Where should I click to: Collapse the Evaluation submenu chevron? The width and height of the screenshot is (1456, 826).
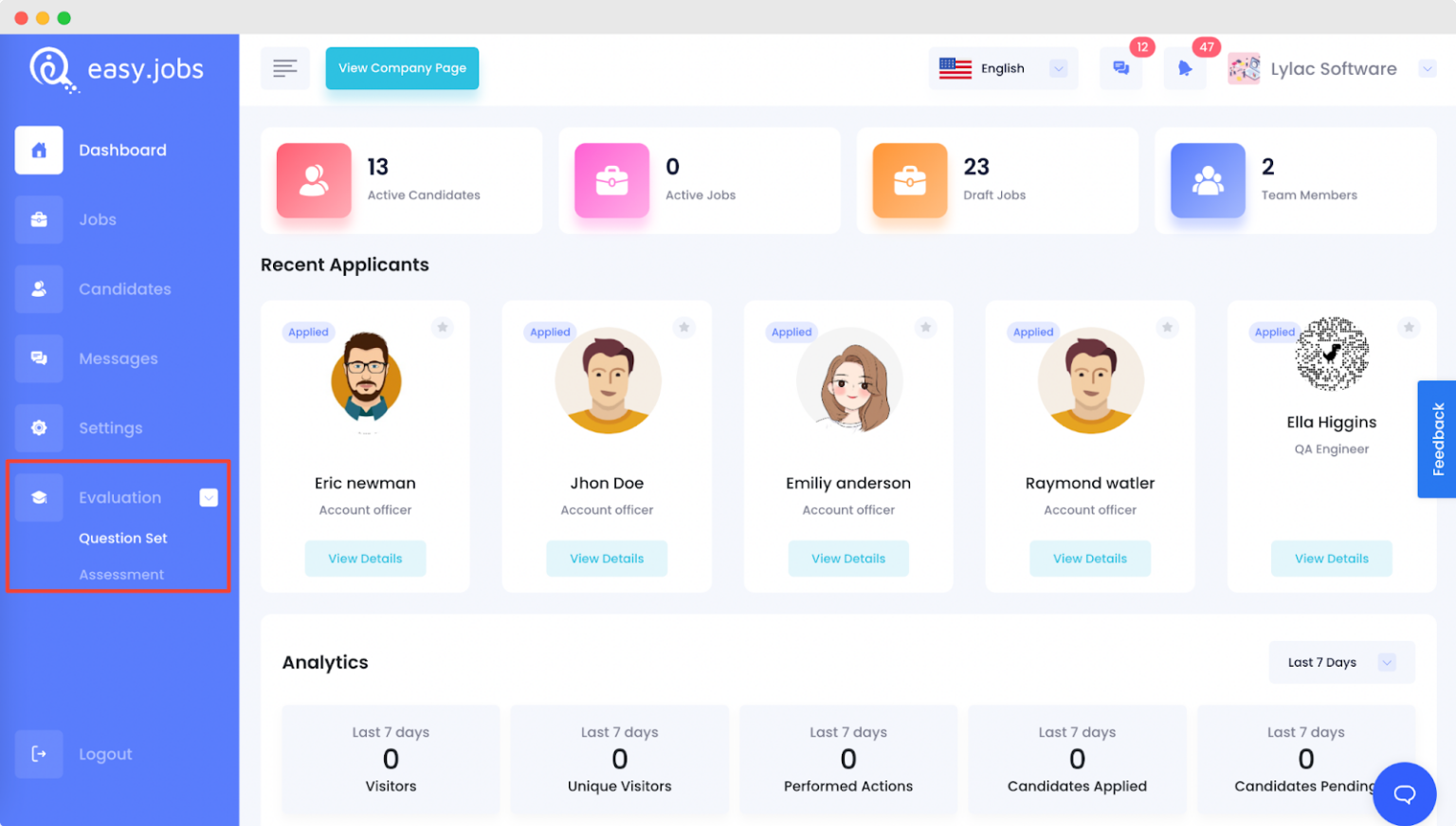pos(208,497)
